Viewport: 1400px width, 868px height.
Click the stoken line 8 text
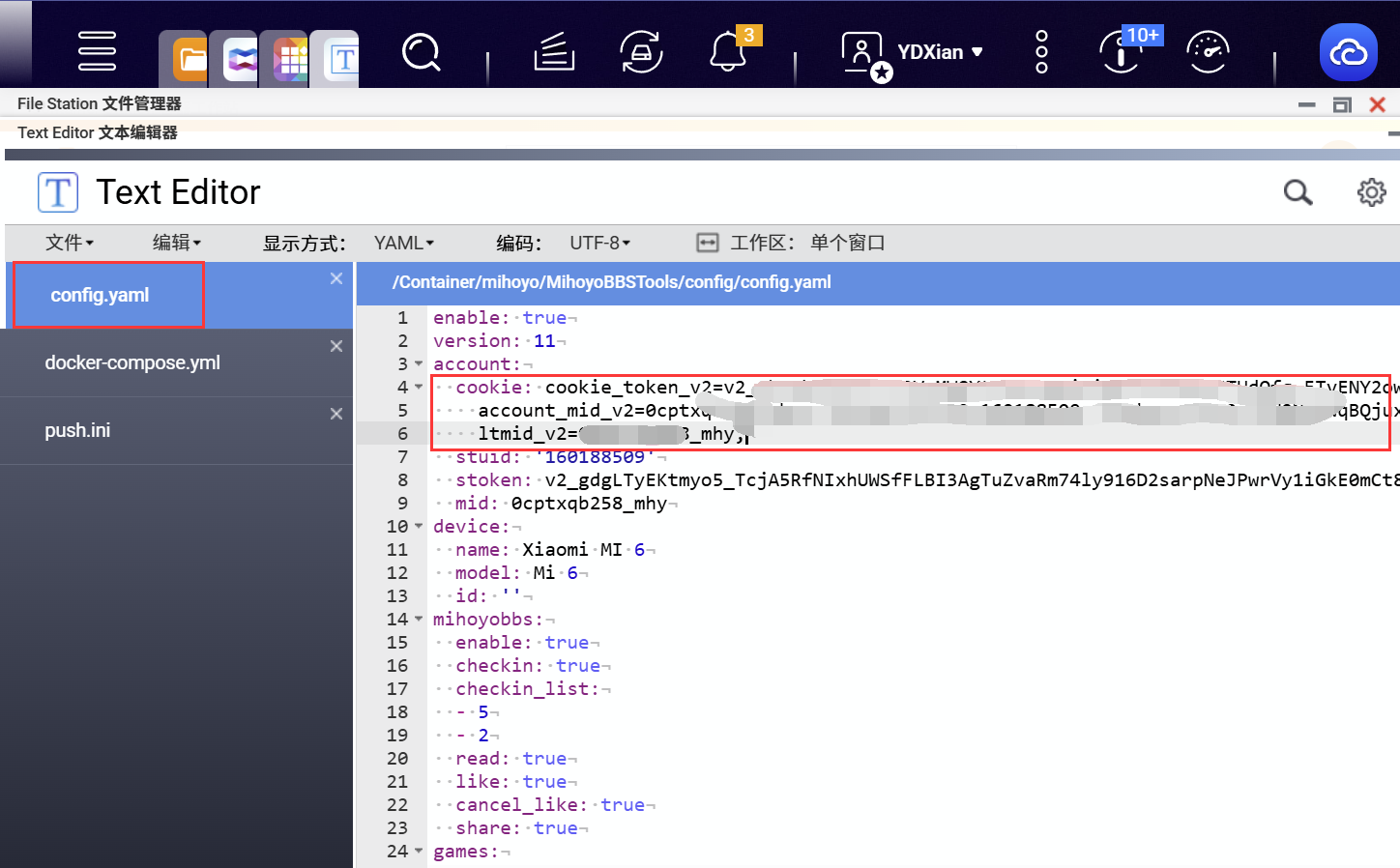[927, 480]
